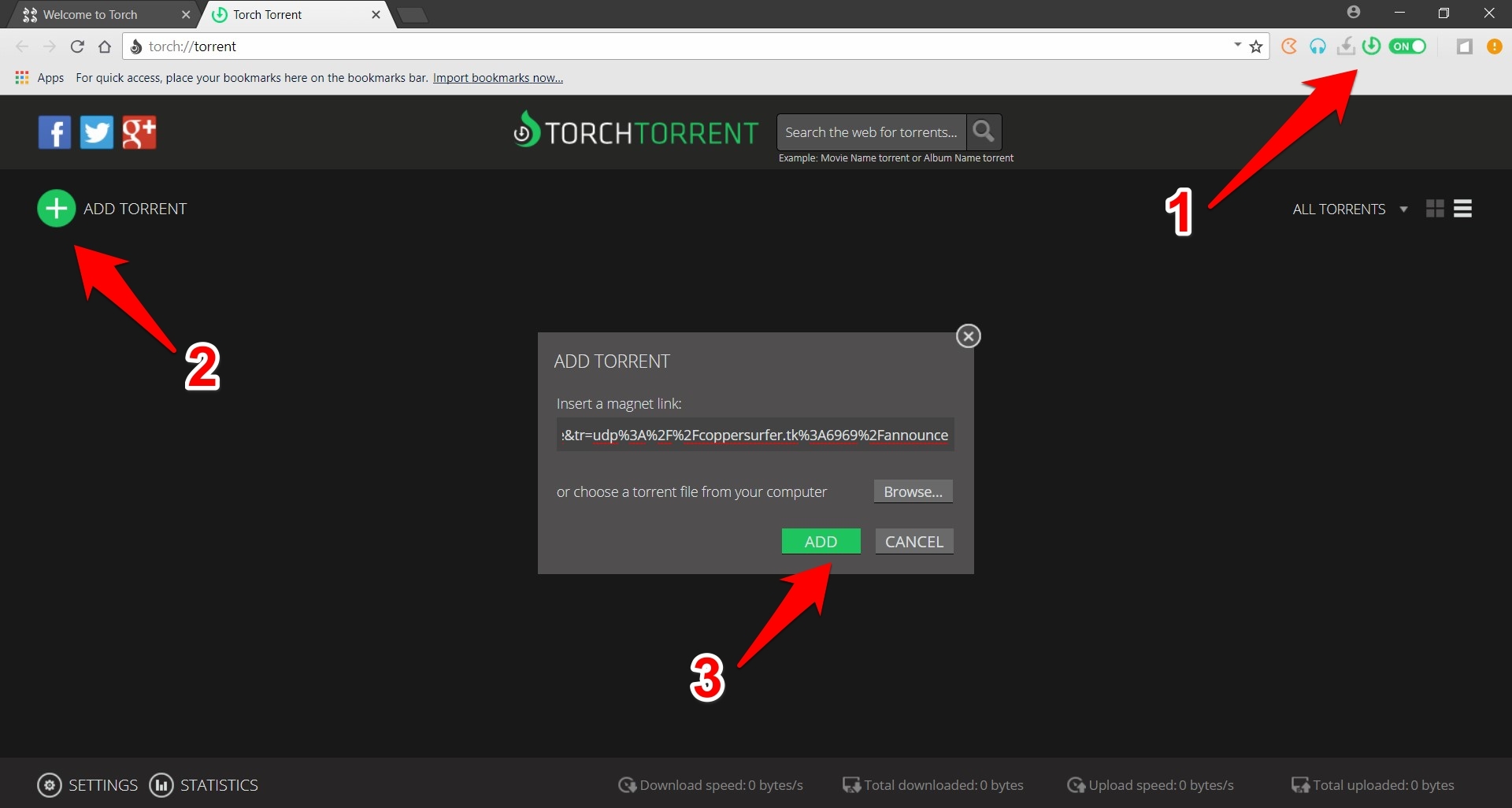The height and width of the screenshot is (808, 1512).
Task: Click Browse to choose torrent file
Action: 913,491
